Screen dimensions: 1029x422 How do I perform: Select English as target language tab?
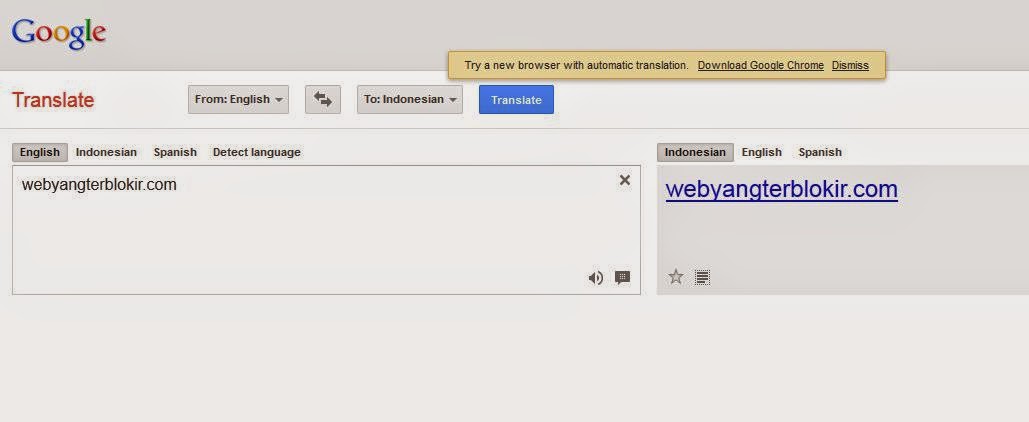pyautogui.click(x=761, y=152)
